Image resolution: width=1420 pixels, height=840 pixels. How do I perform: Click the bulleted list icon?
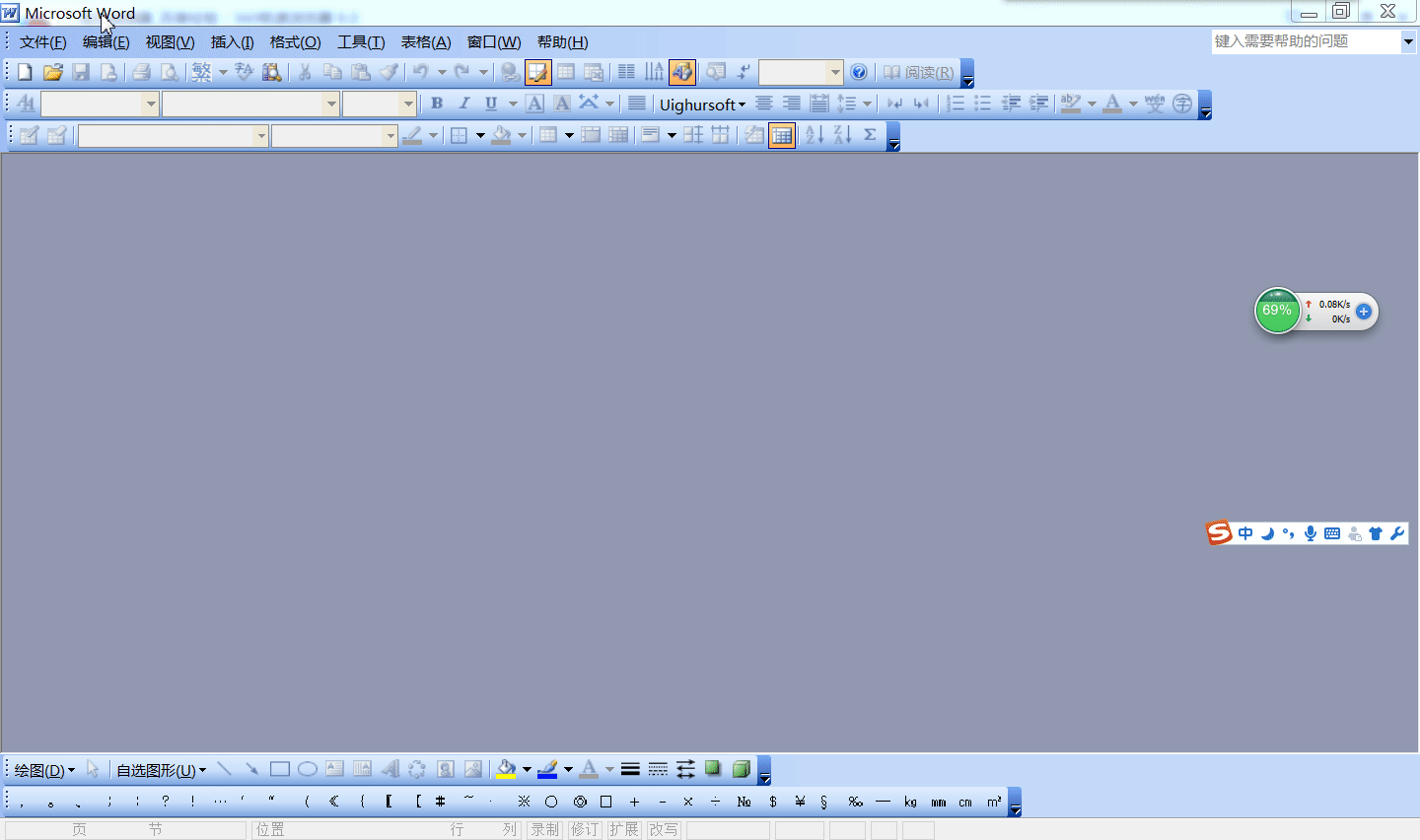tap(983, 104)
